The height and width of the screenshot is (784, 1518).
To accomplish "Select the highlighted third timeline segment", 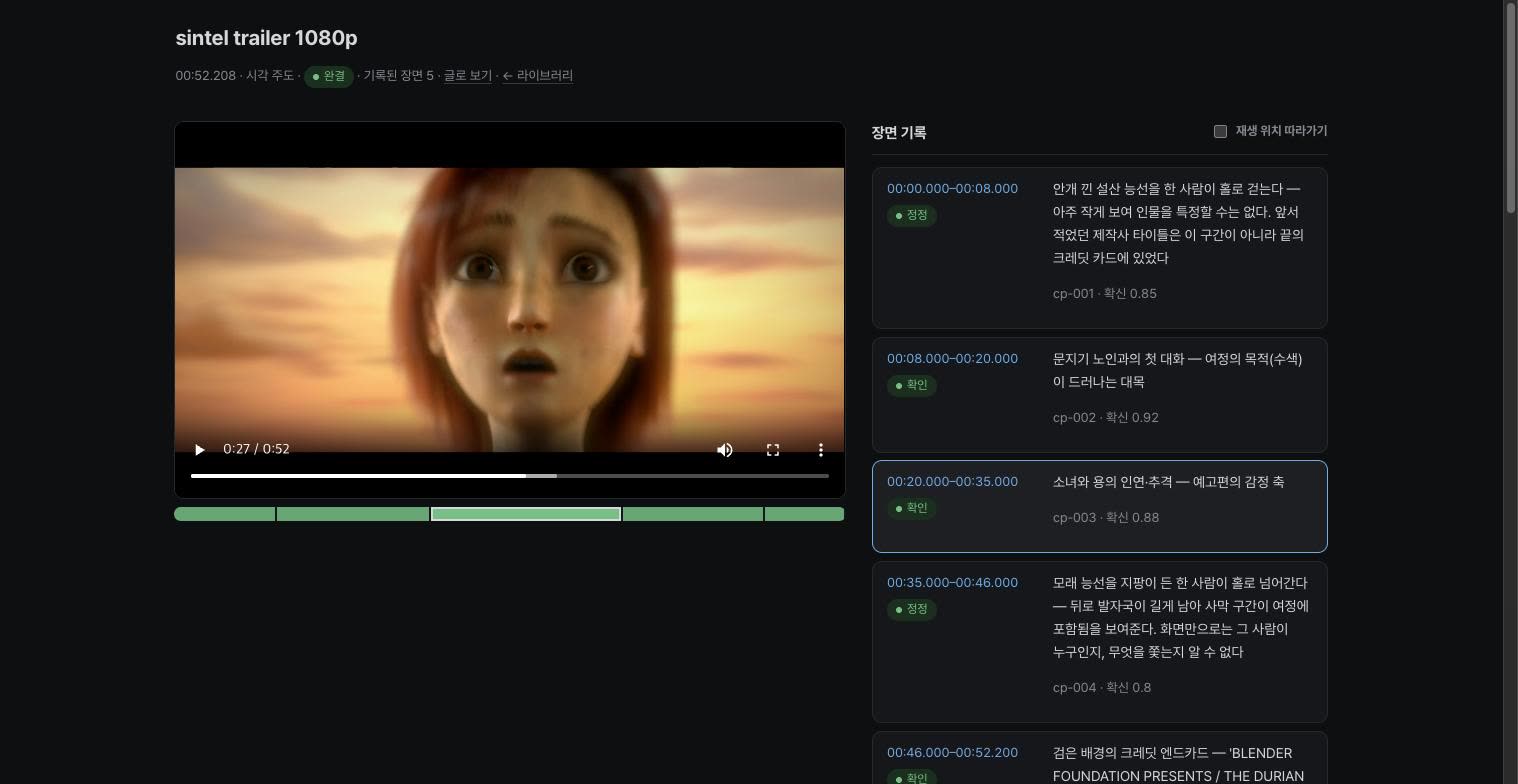I will pos(526,514).
